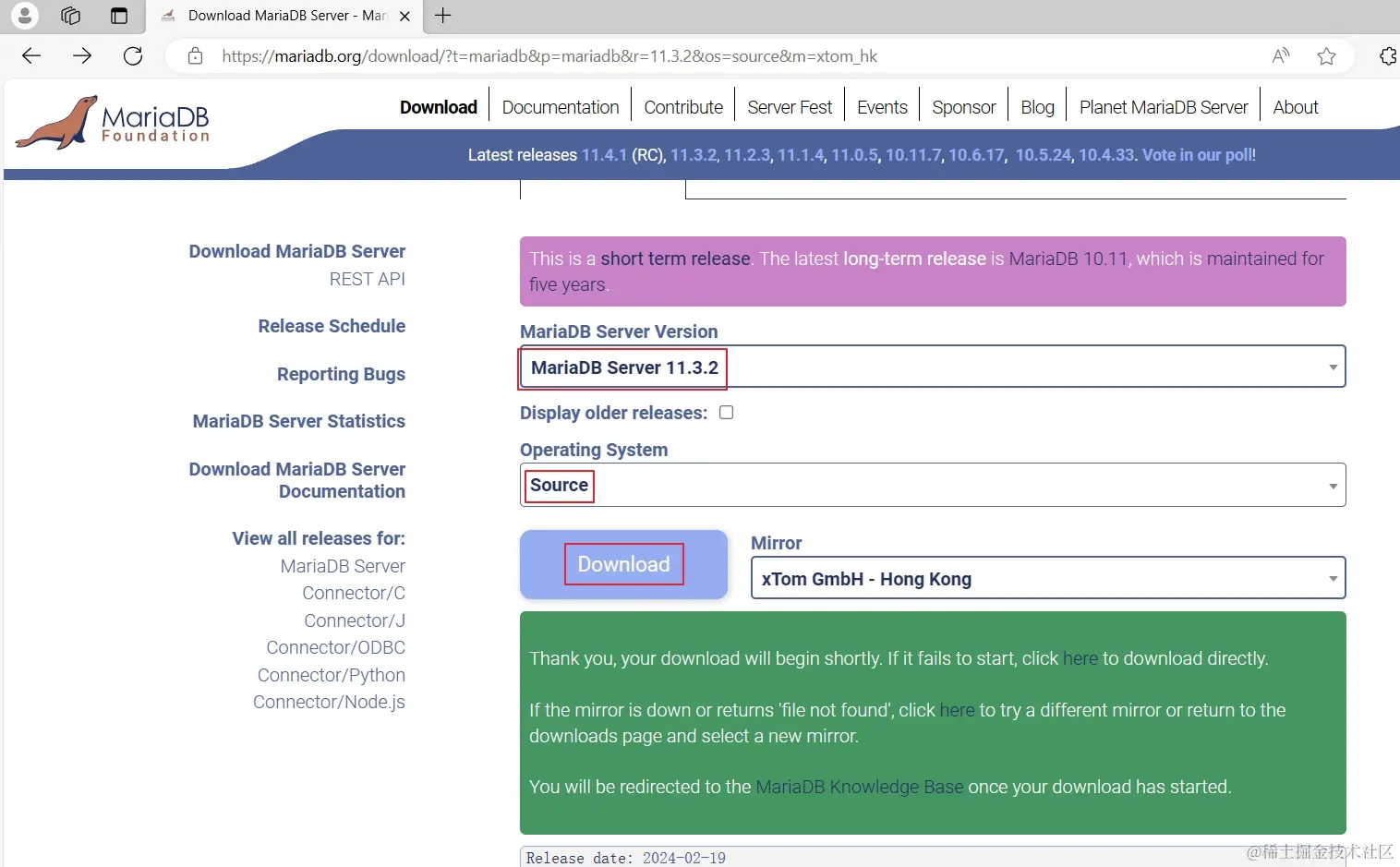Image resolution: width=1400 pixels, height=867 pixels.
Task: Open the 11.4.1 release link
Action: pyautogui.click(x=604, y=155)
